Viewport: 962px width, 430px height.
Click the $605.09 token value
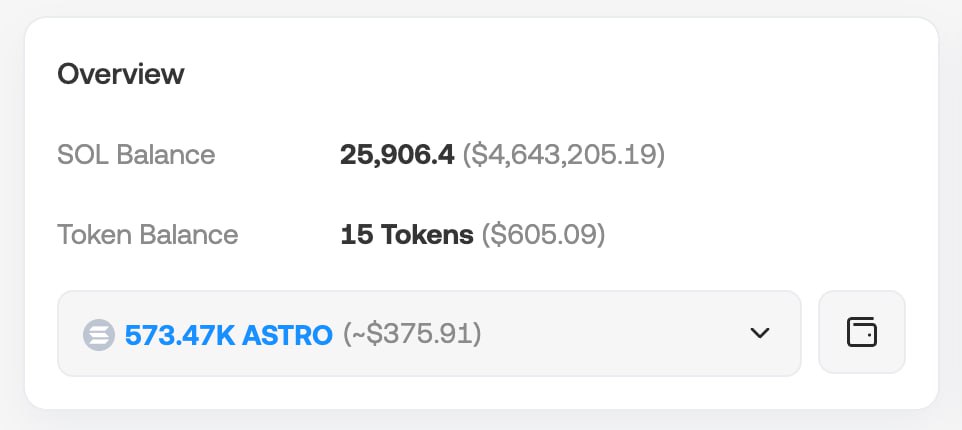[543, 236]
